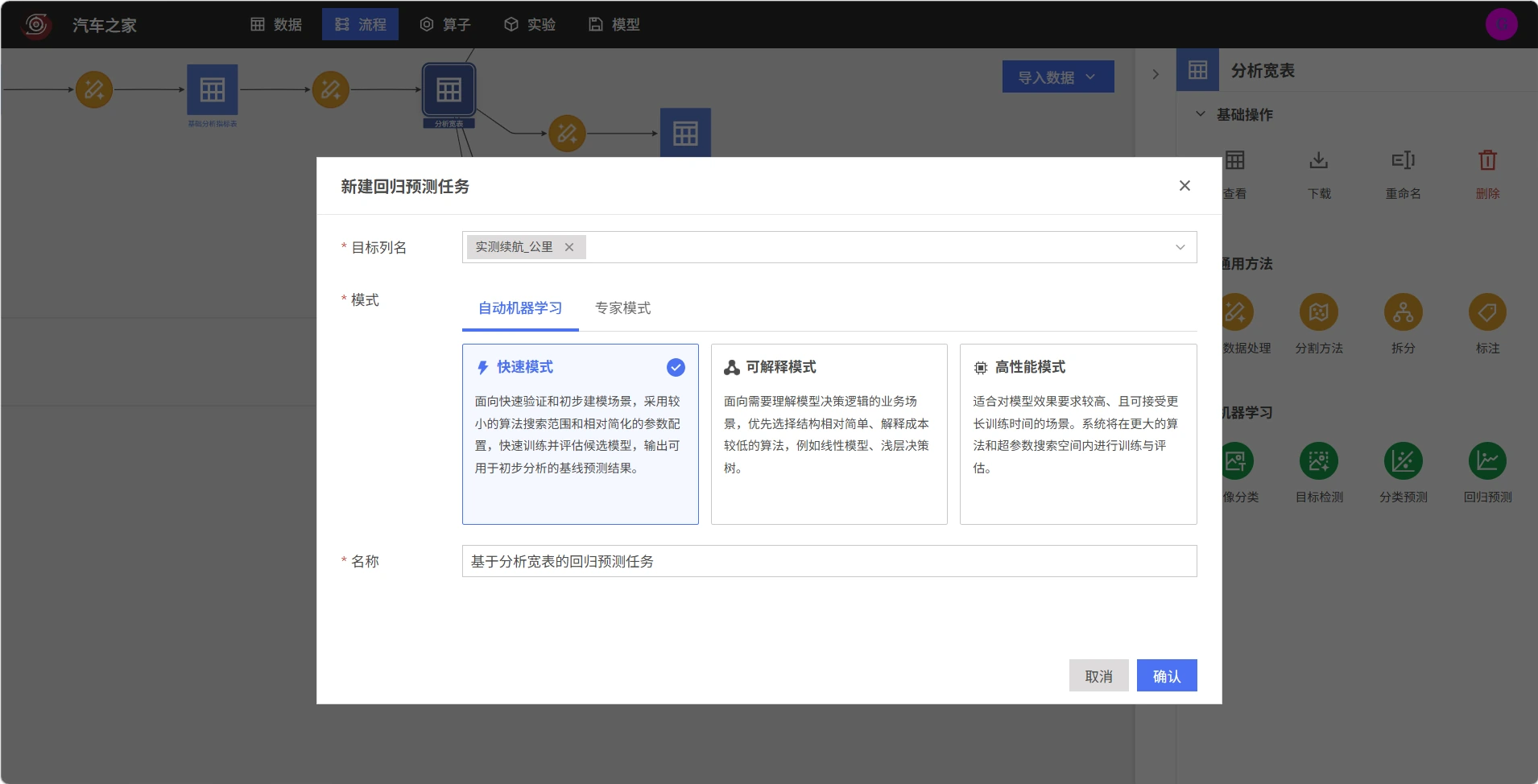Viewport: 1538px width, 784px height.
Task: Click the data-processing node before 分析宽表
Action: [331, 89]
